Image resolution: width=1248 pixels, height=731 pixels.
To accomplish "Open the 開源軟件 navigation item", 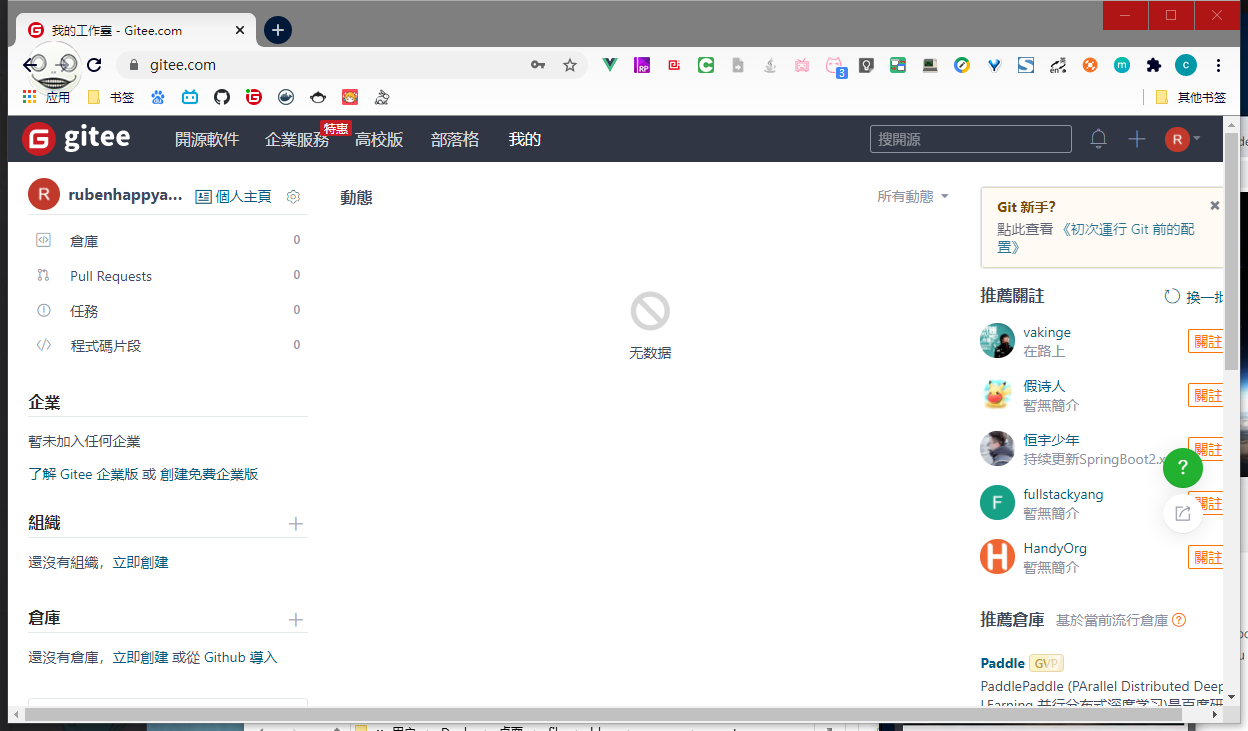I will (x=207, y=139).
